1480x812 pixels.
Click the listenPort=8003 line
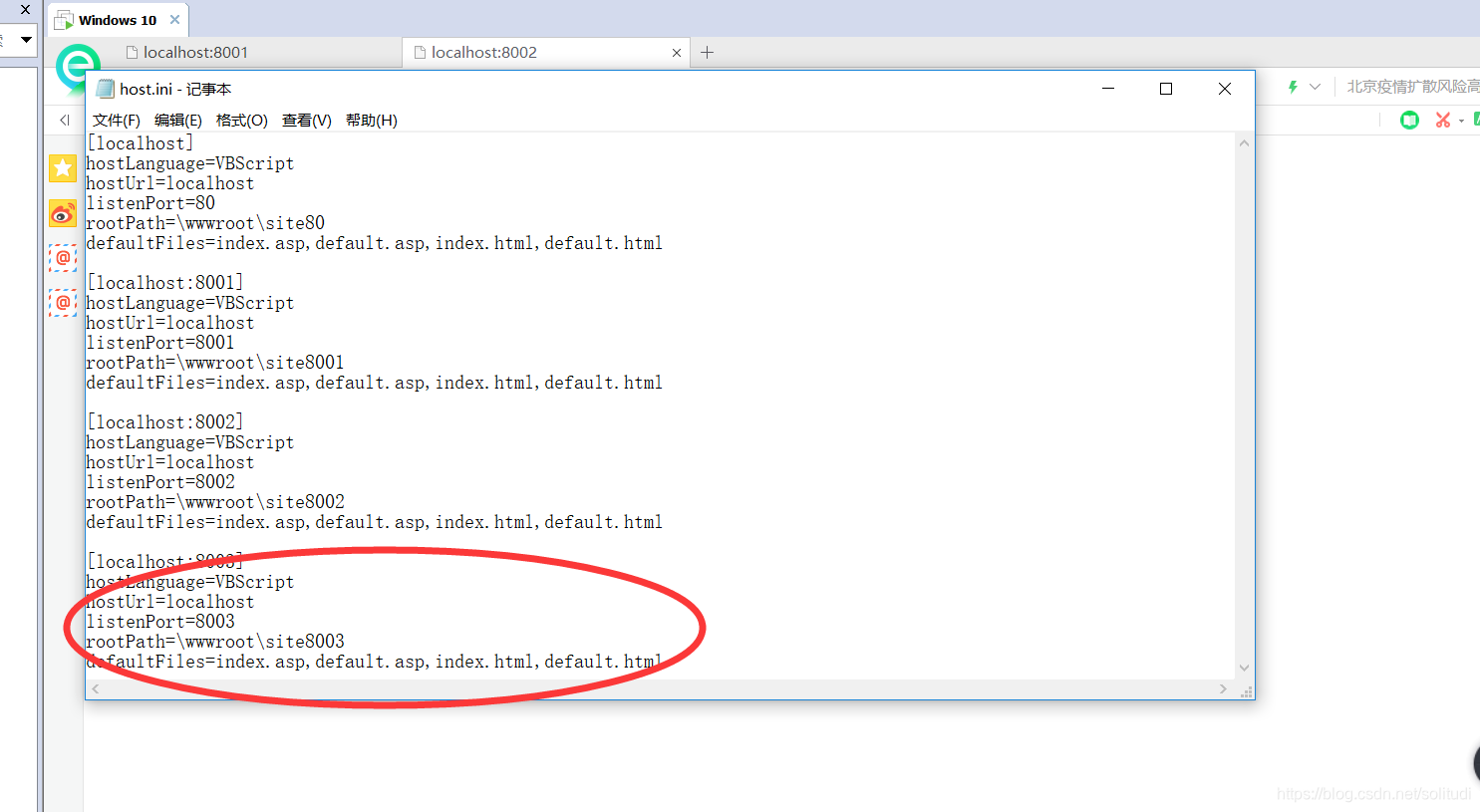point(160,622)
